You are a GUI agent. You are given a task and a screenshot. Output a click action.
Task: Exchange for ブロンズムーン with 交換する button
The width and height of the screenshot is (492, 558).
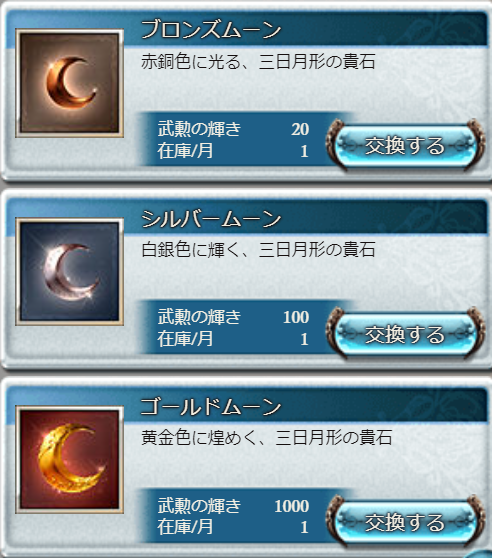[406, 146]
